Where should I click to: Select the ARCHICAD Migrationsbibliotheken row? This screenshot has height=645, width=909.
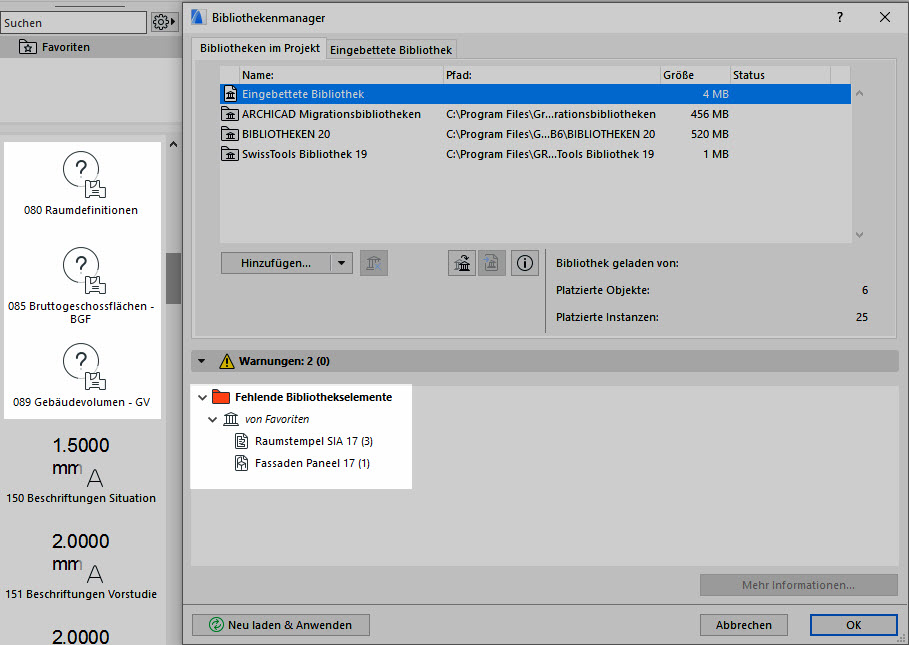pyautogui.click(x=535, y=114)
